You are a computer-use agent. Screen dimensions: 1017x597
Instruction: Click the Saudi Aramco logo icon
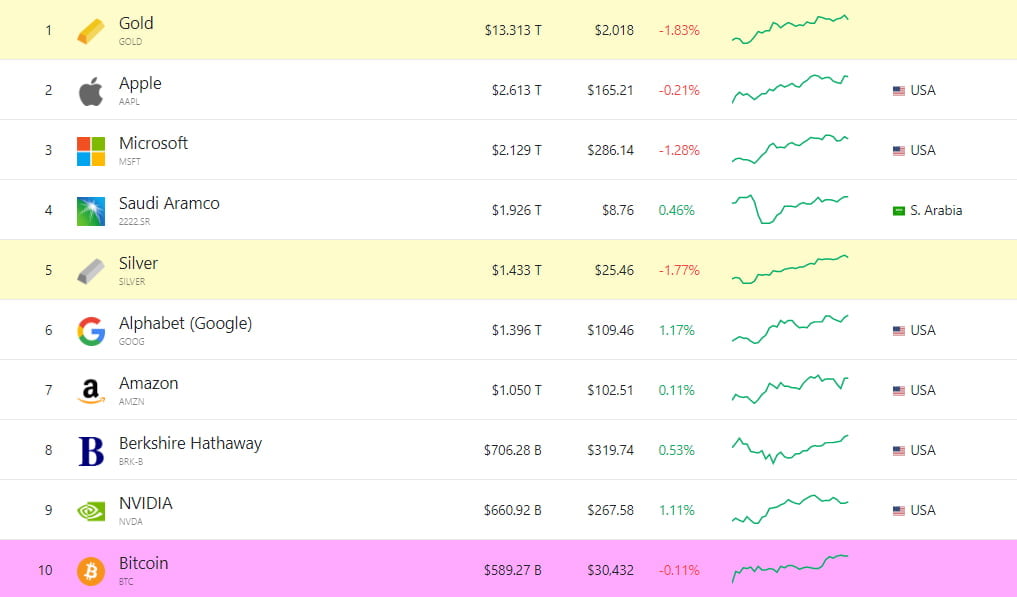pos(91,211)
